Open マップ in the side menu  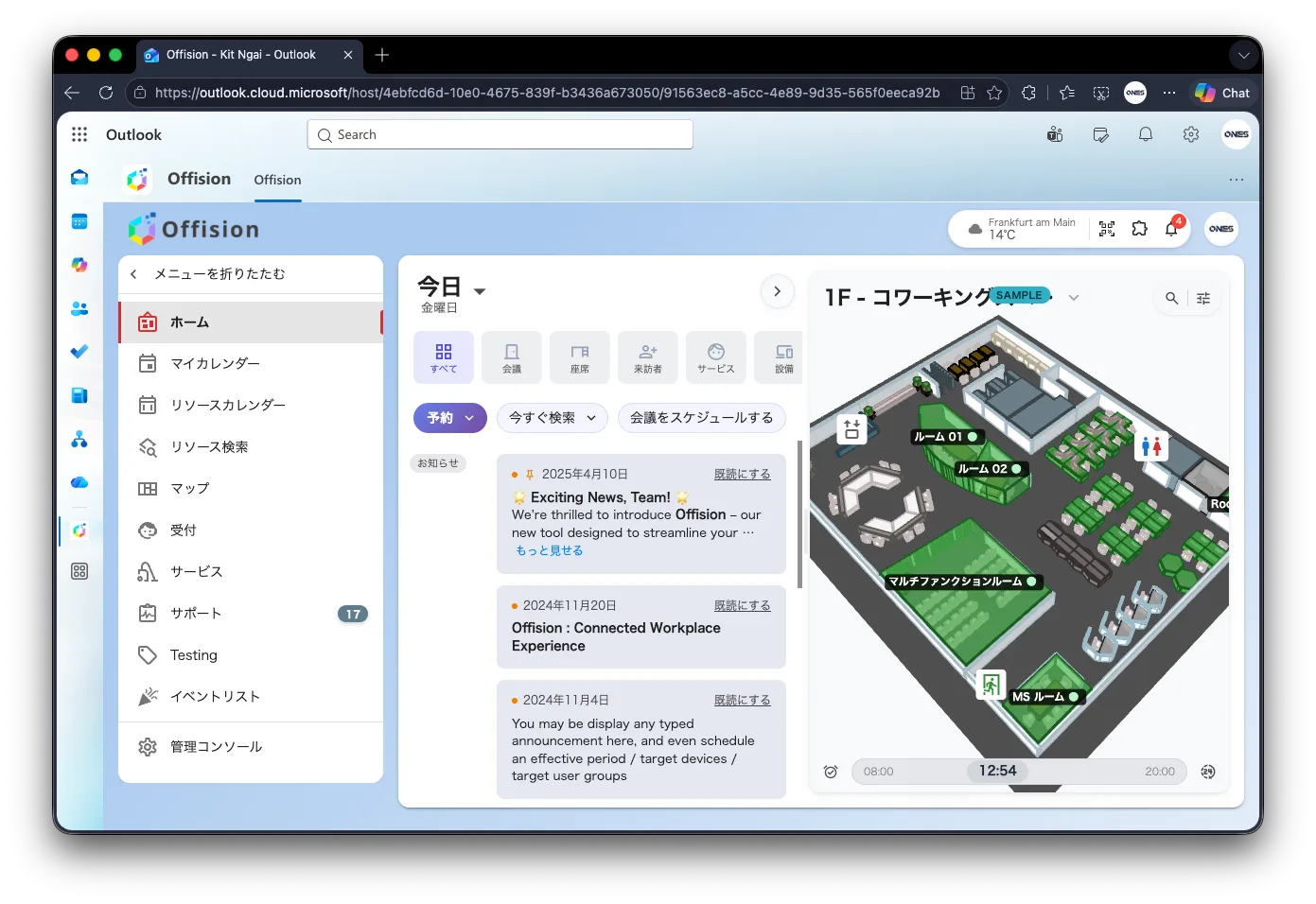pos(251,489)
